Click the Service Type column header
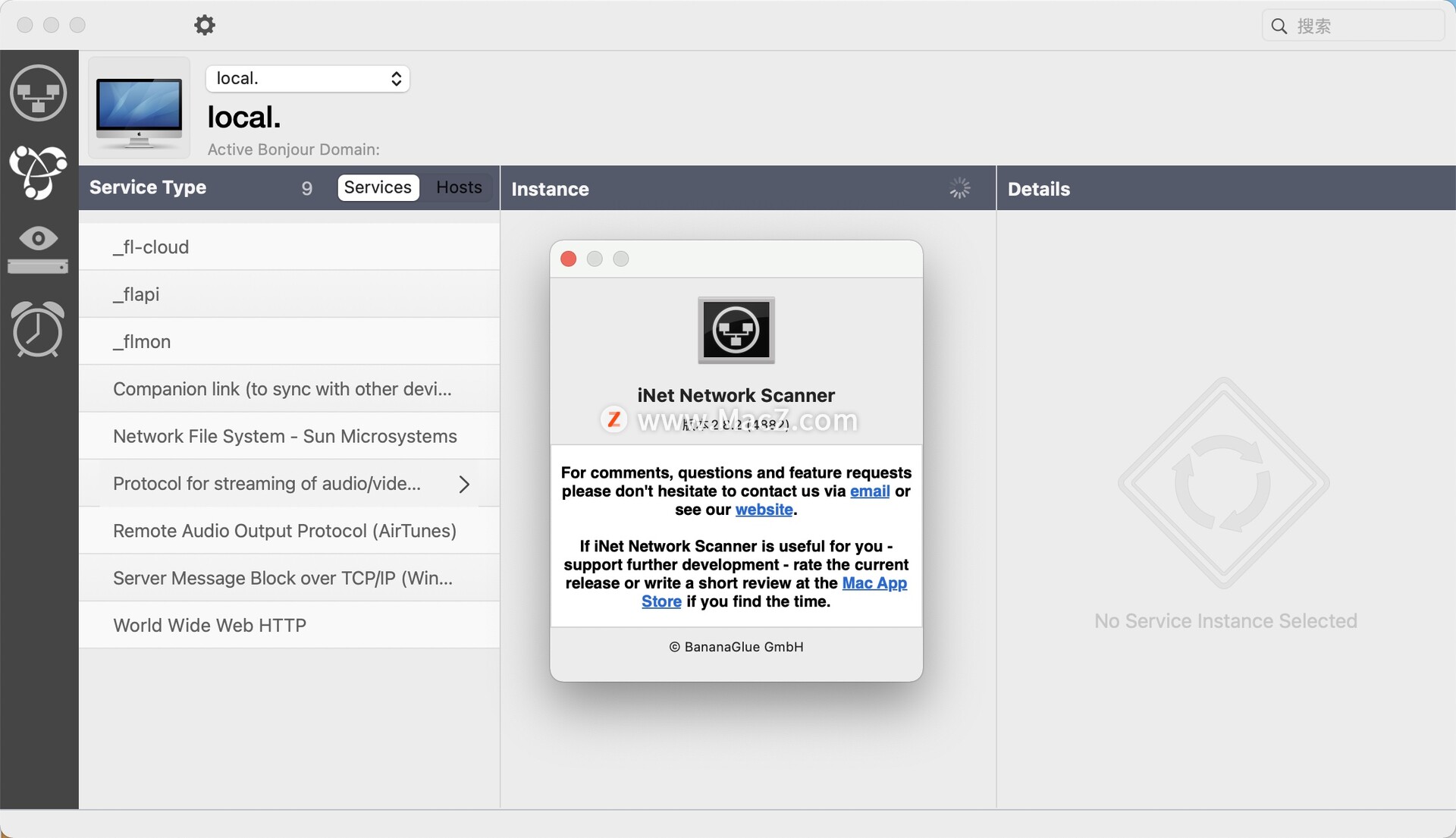This screenshot has width=1456, height=838. click(148, 188)
